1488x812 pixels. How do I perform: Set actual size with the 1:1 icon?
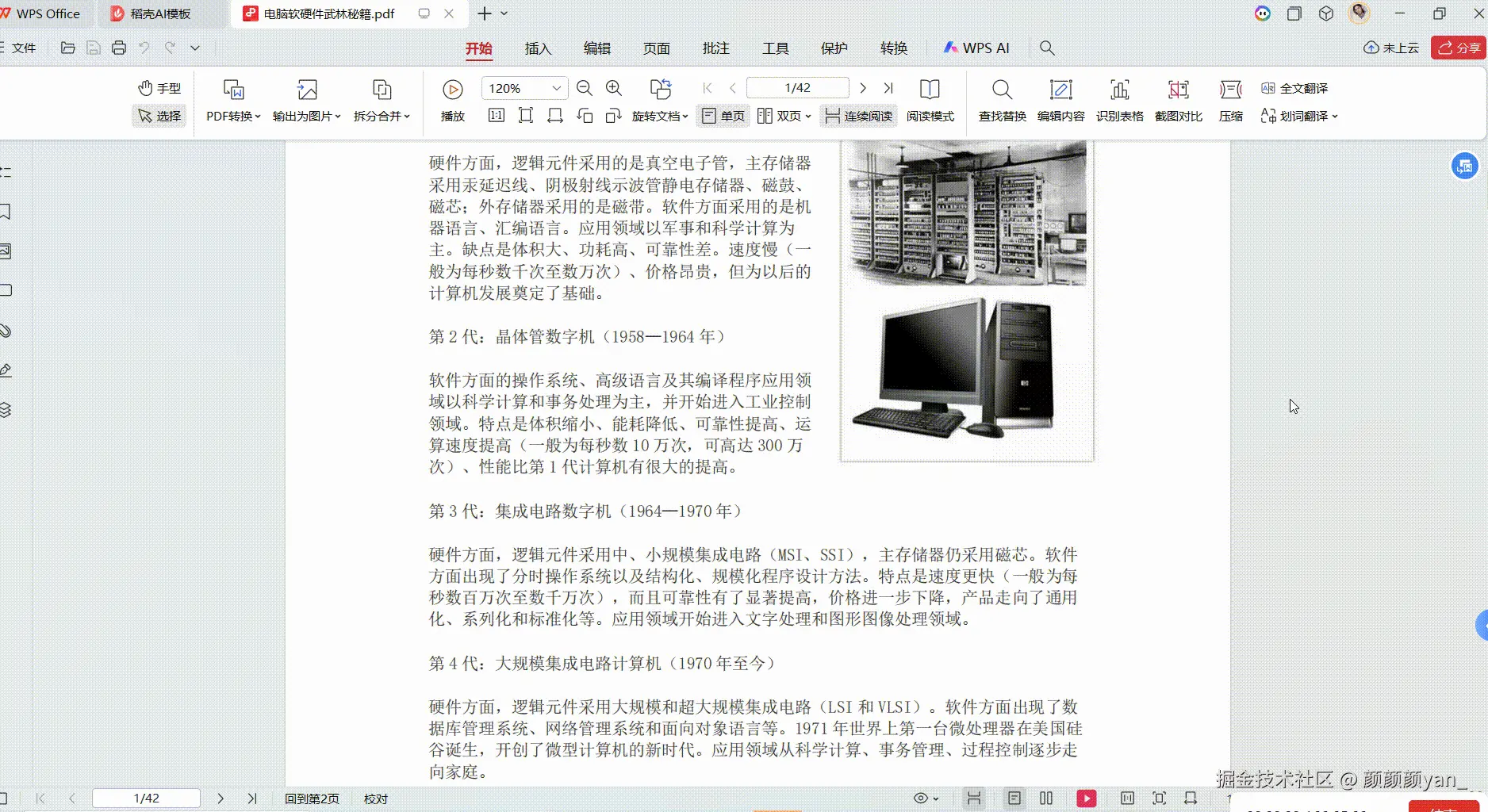pyautogui.click(x=497, y=116)
